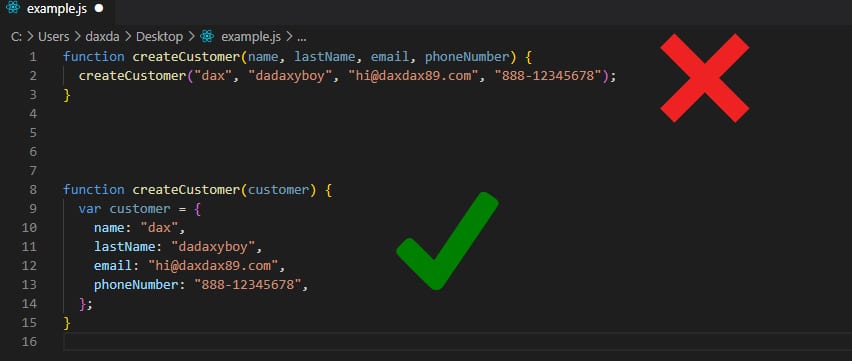Click closing brace on line 3
Image resolution: width=852 pixels, height=361 pixels.
[x=67, y=95]
